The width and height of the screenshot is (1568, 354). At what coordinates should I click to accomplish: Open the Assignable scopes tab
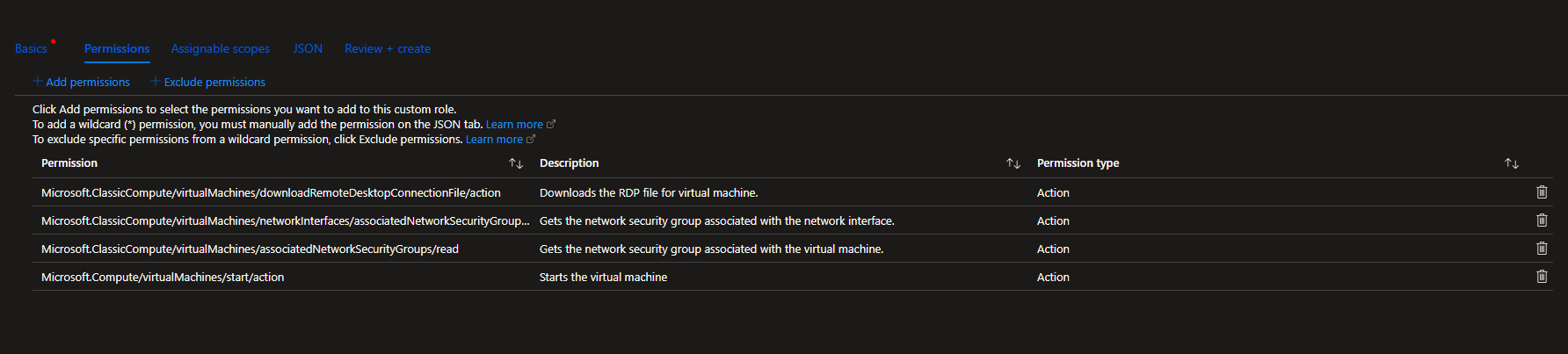(220, 48)
